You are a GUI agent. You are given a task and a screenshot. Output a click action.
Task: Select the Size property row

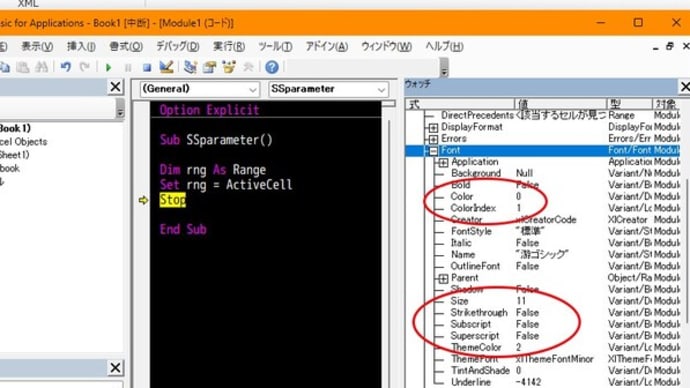[543, 301]
